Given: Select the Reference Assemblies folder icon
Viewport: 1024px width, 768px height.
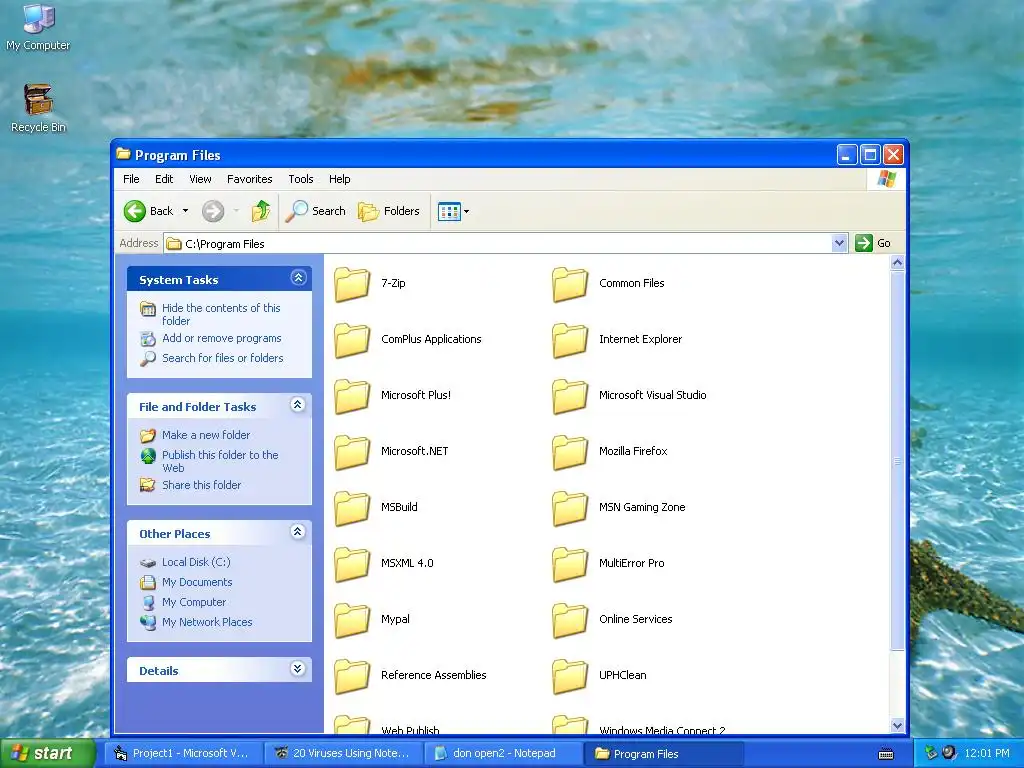Looking at the screenshot, I should point(352,676).
